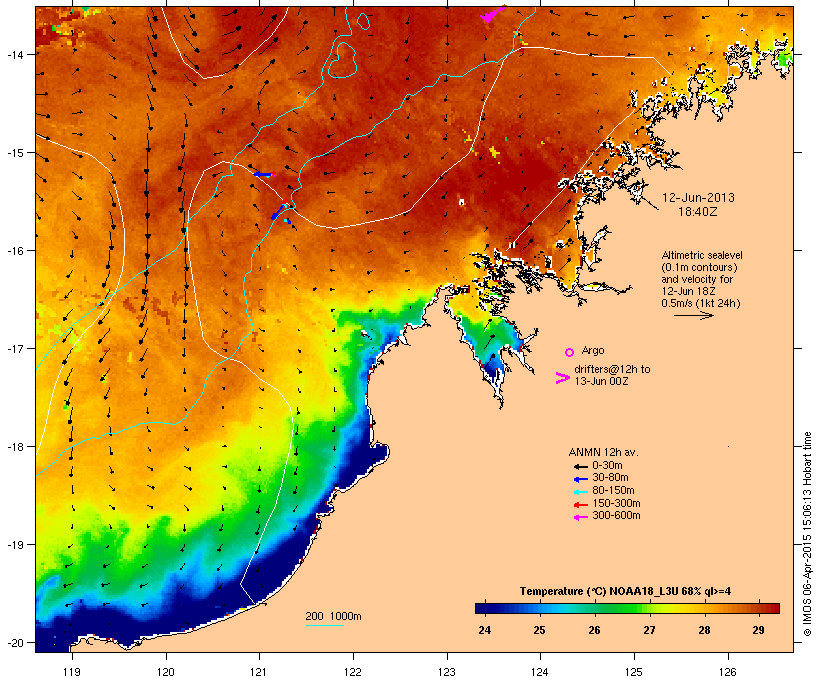Screen dimensions: 820x680
Task: Click the drifters@12h to legend label
Action: pos(612,369)
